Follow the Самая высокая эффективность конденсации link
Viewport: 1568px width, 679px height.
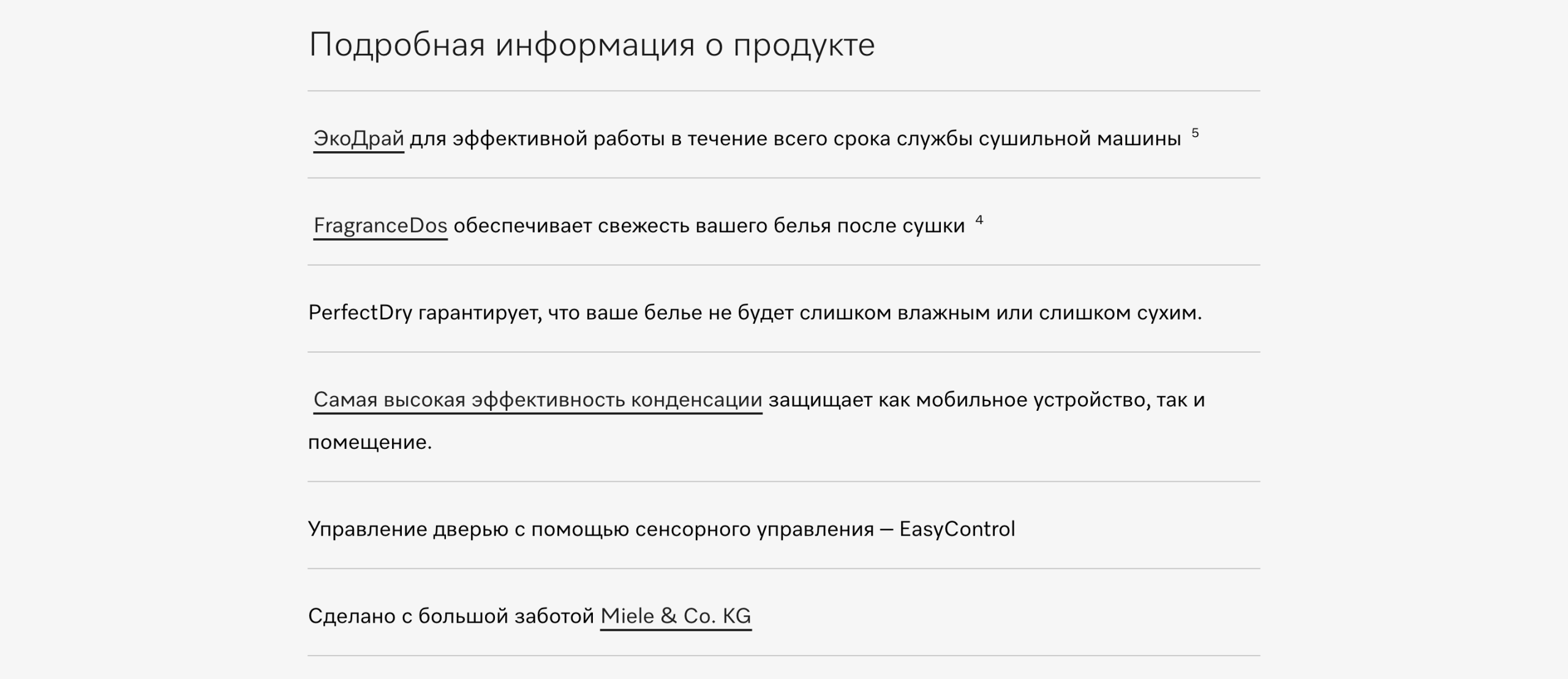point(538,400)
